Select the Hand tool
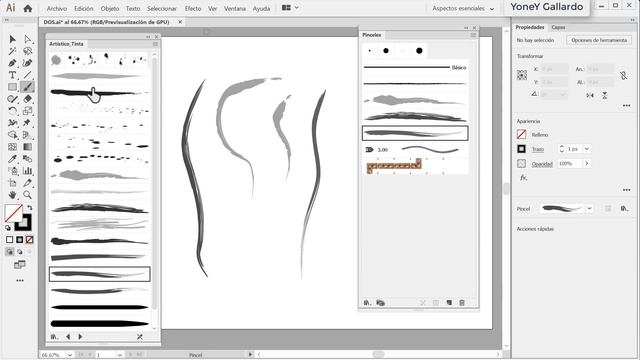This screenshot has width=640, height=360. [x=12, y=195]
